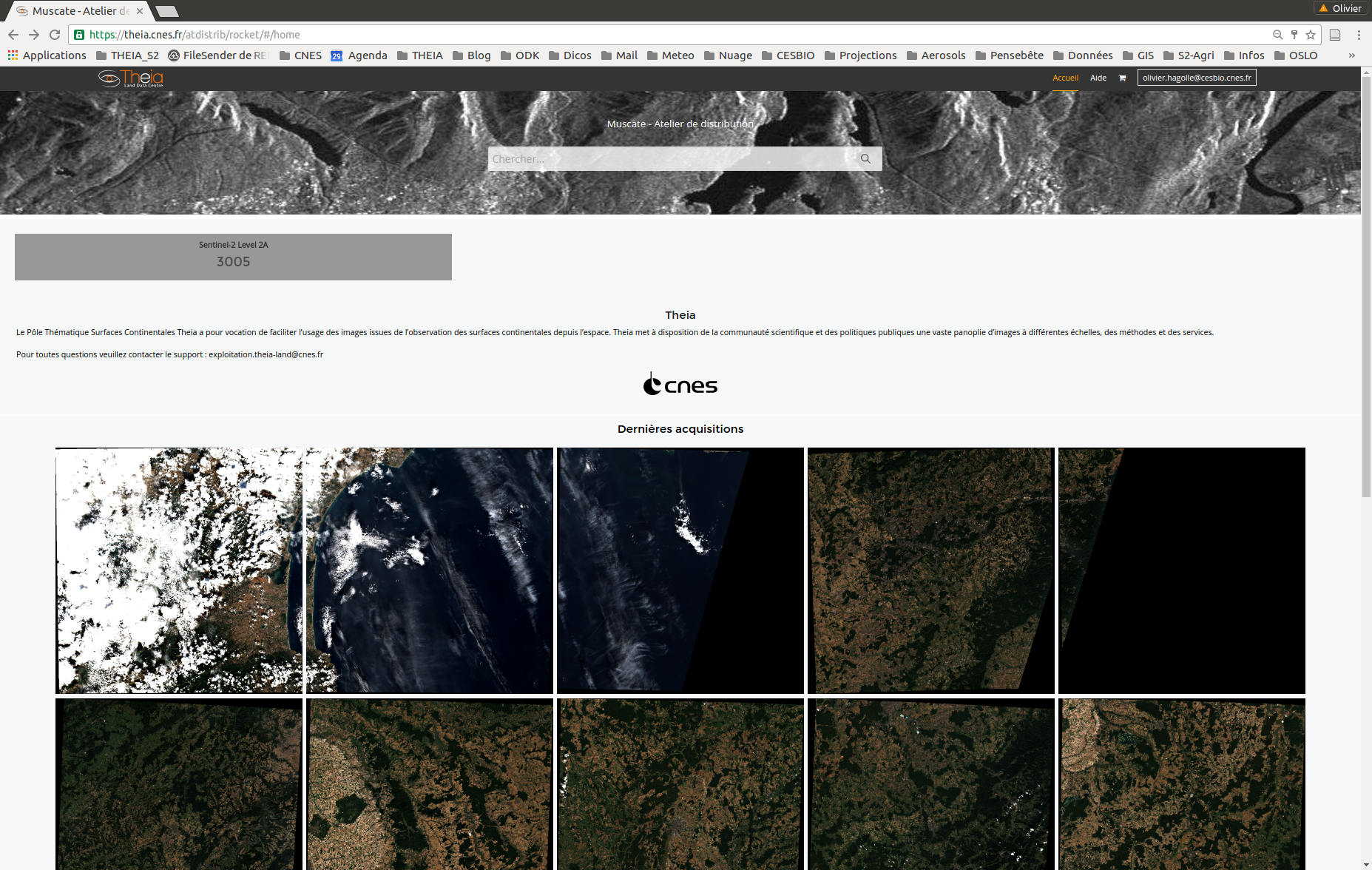
Task: Click the search magnifier in Chercher box
Action: [x=865, y=159]
